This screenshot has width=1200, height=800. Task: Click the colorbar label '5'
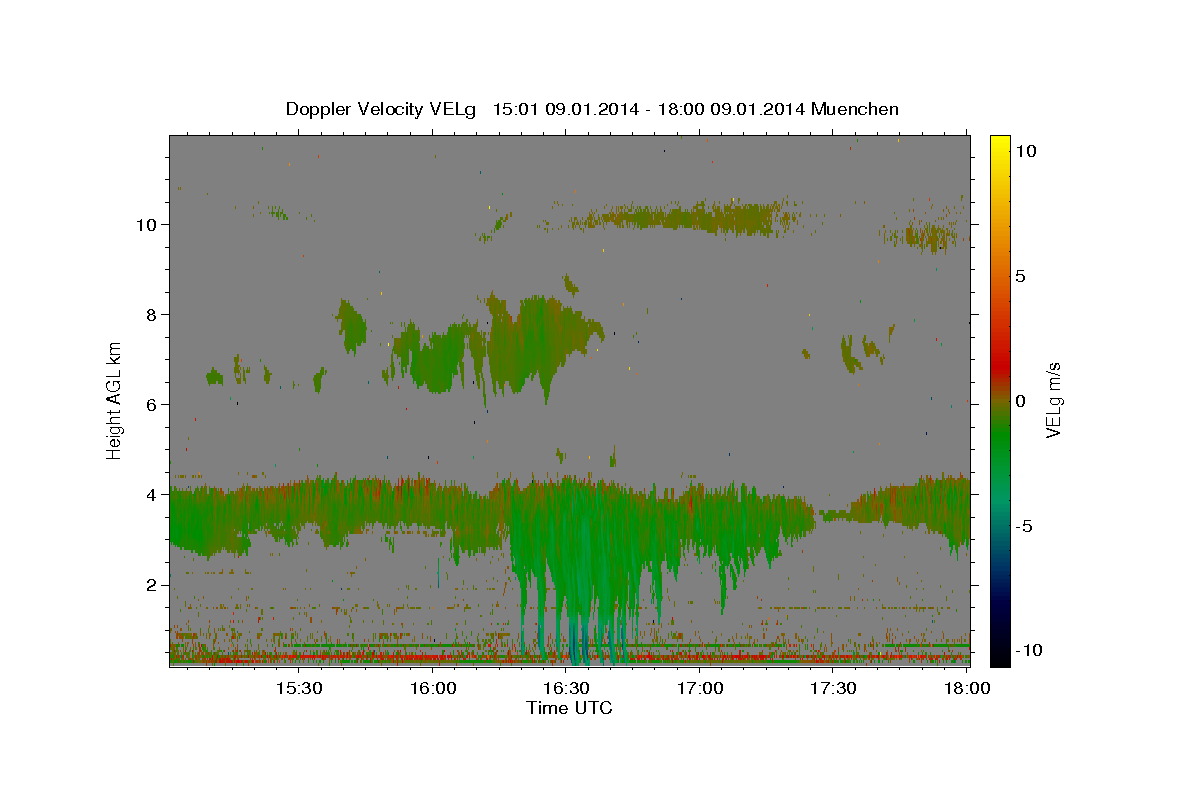click(1020, 276)
